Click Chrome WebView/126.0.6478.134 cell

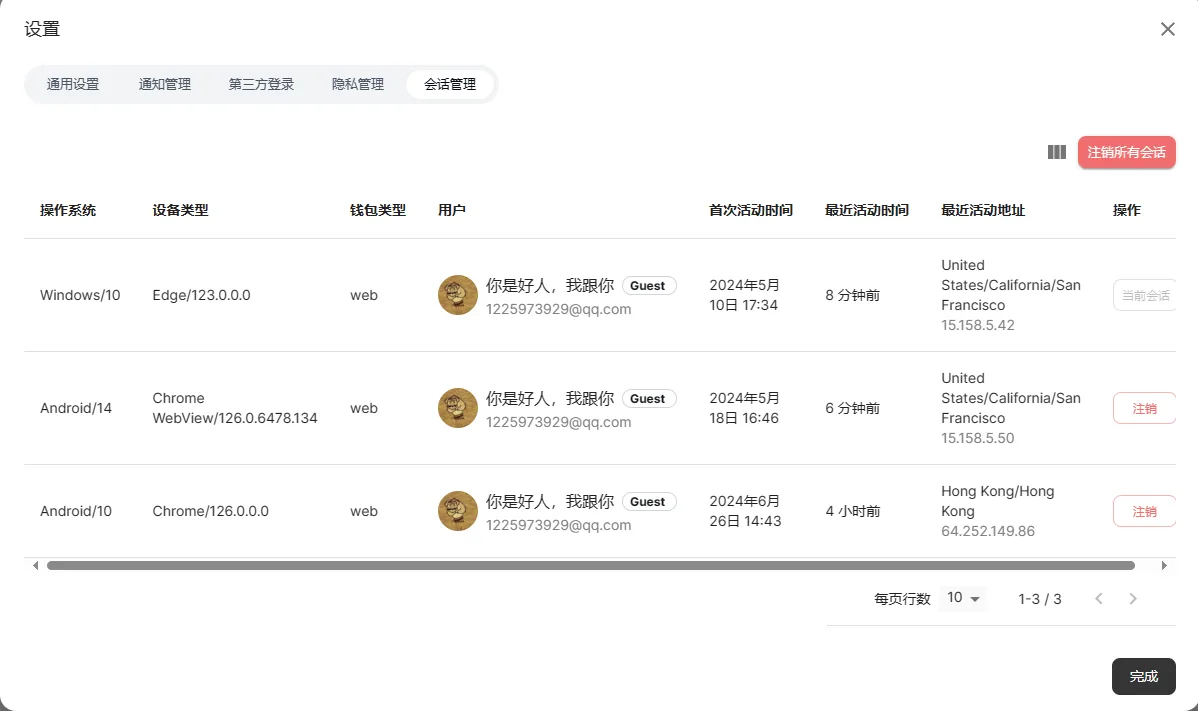pyautogui.click(x=235, y=408)
